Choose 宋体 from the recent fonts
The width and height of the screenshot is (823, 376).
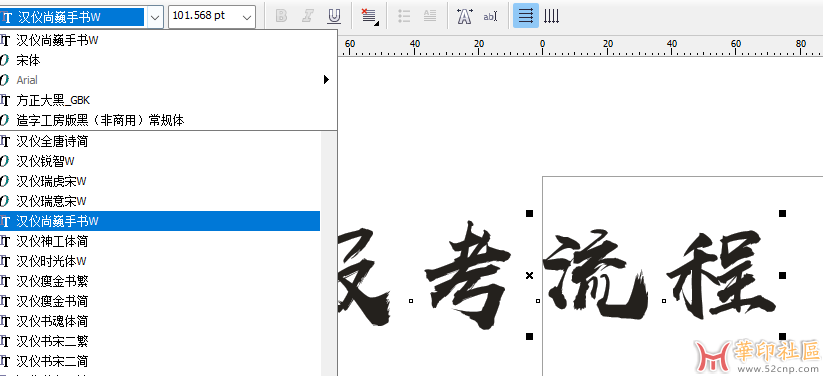[x=168, y=60]
